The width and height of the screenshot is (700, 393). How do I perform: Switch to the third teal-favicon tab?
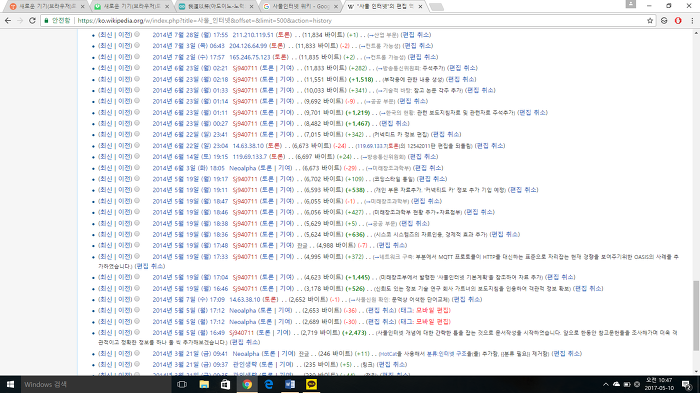pos(216,7)
